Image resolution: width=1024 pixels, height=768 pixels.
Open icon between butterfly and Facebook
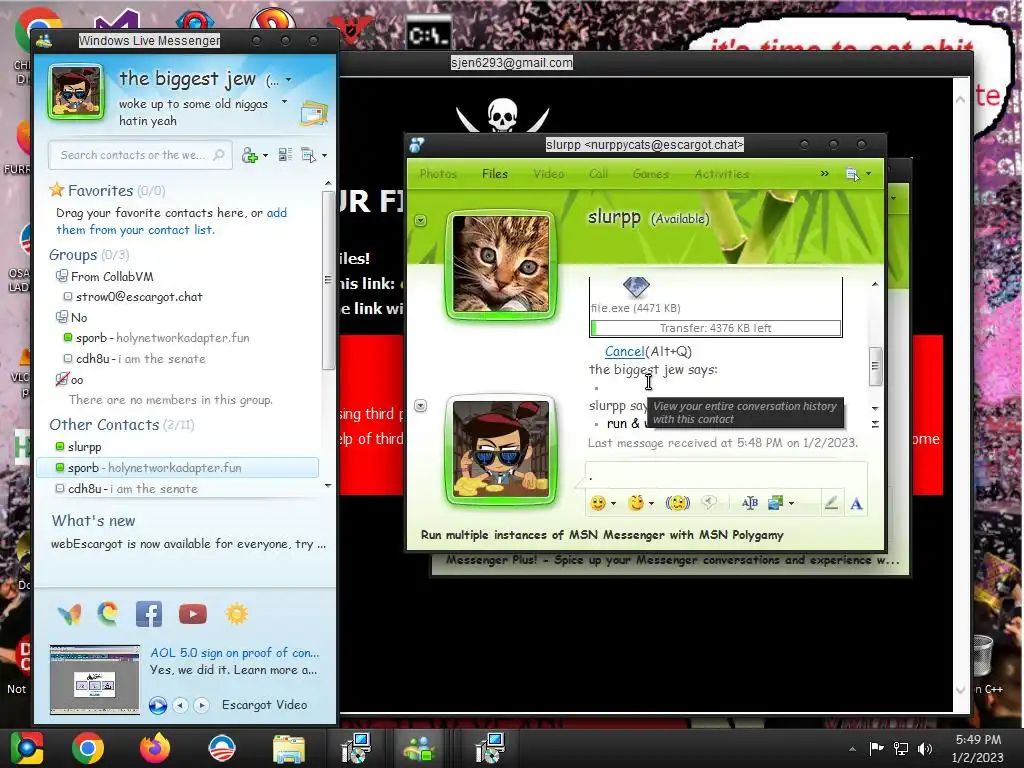(x=108, y=614)
